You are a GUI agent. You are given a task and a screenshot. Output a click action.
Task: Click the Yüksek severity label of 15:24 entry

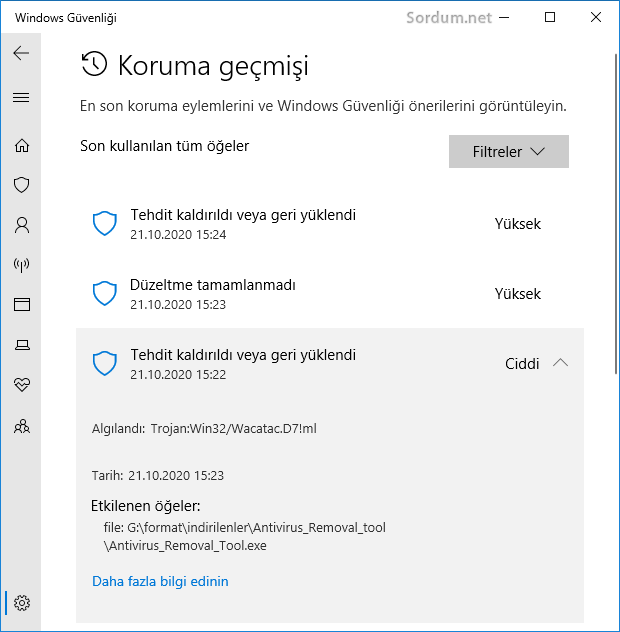518,224
